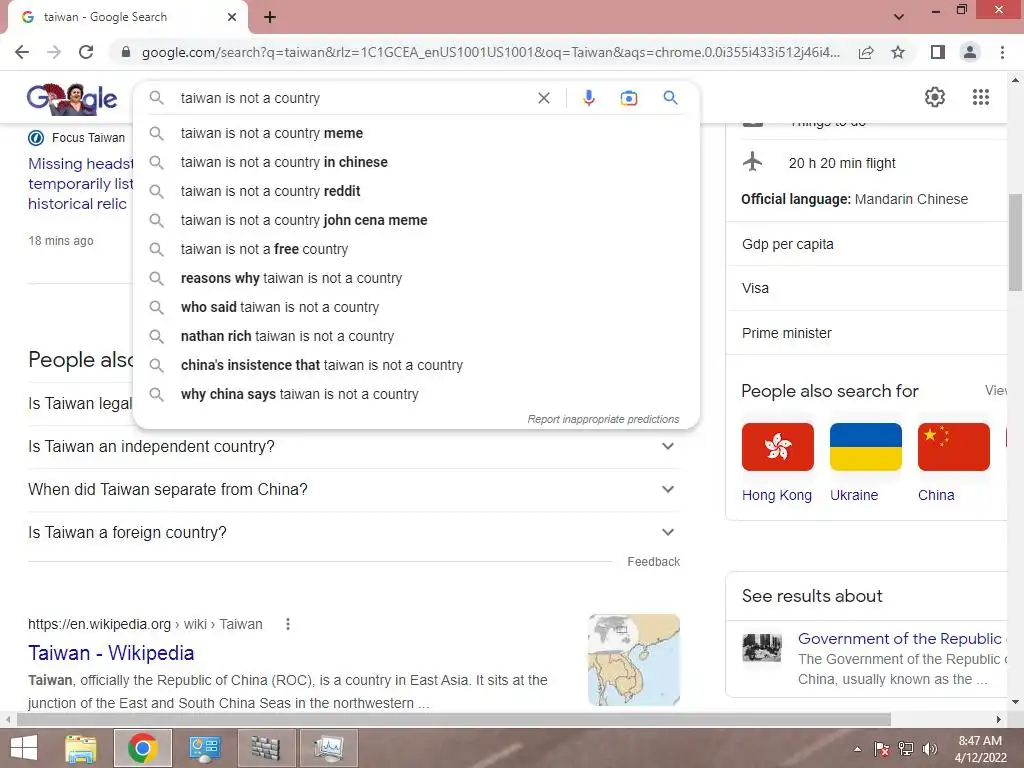Open the 'Gdp per capita' row
The height and width of the screenshot is (768, 1024).
click(x=867, y=244)
